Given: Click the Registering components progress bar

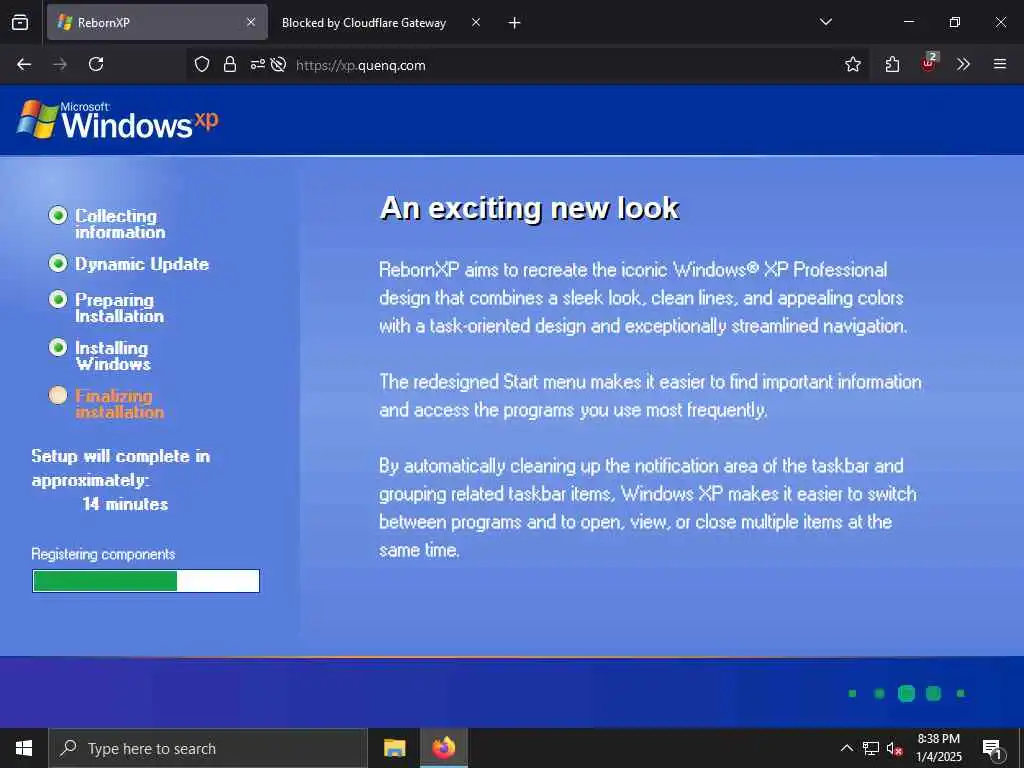Looking at the screenshot, I should (146, 581).
